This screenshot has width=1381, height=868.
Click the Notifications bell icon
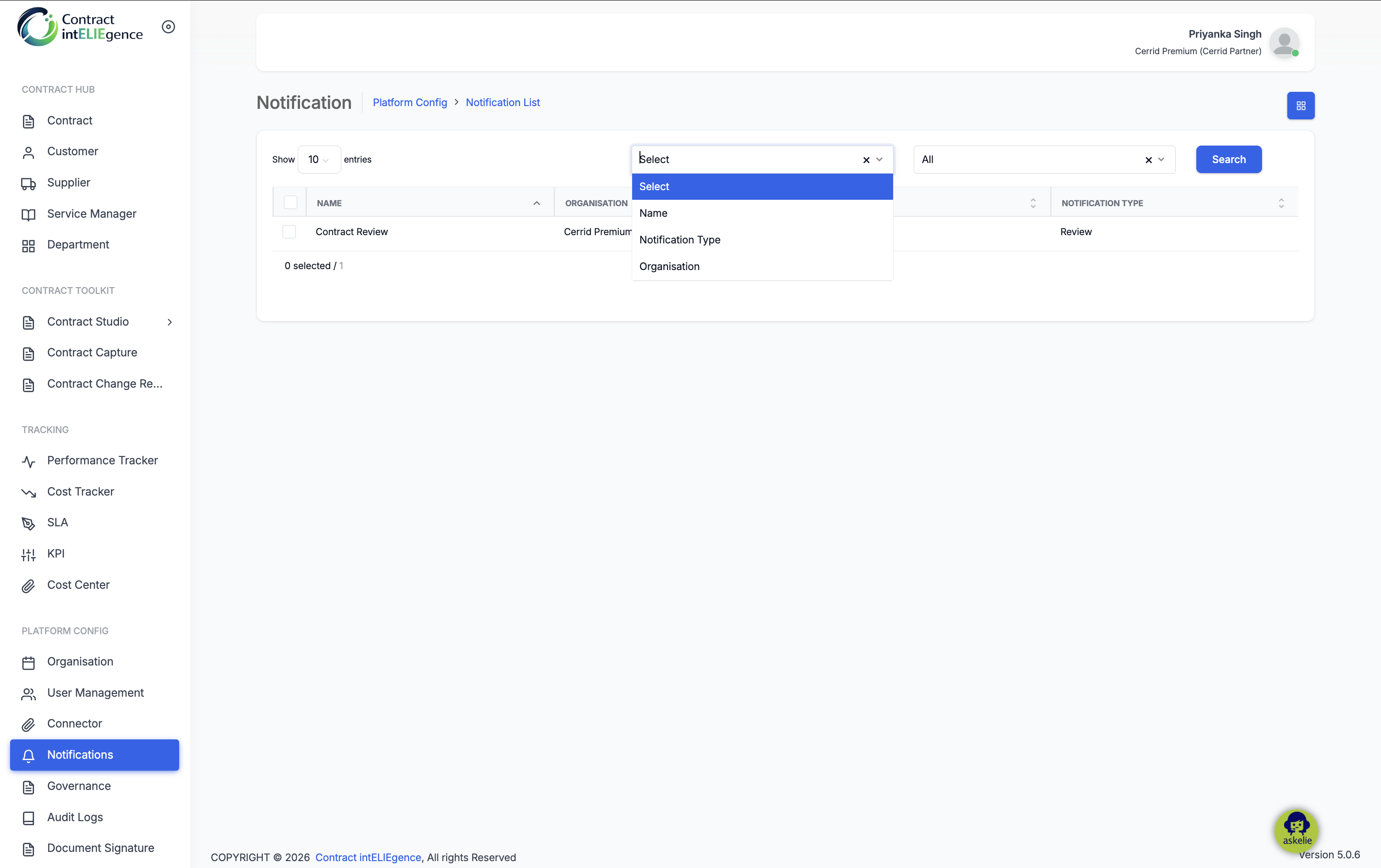(x=28, y=755)
